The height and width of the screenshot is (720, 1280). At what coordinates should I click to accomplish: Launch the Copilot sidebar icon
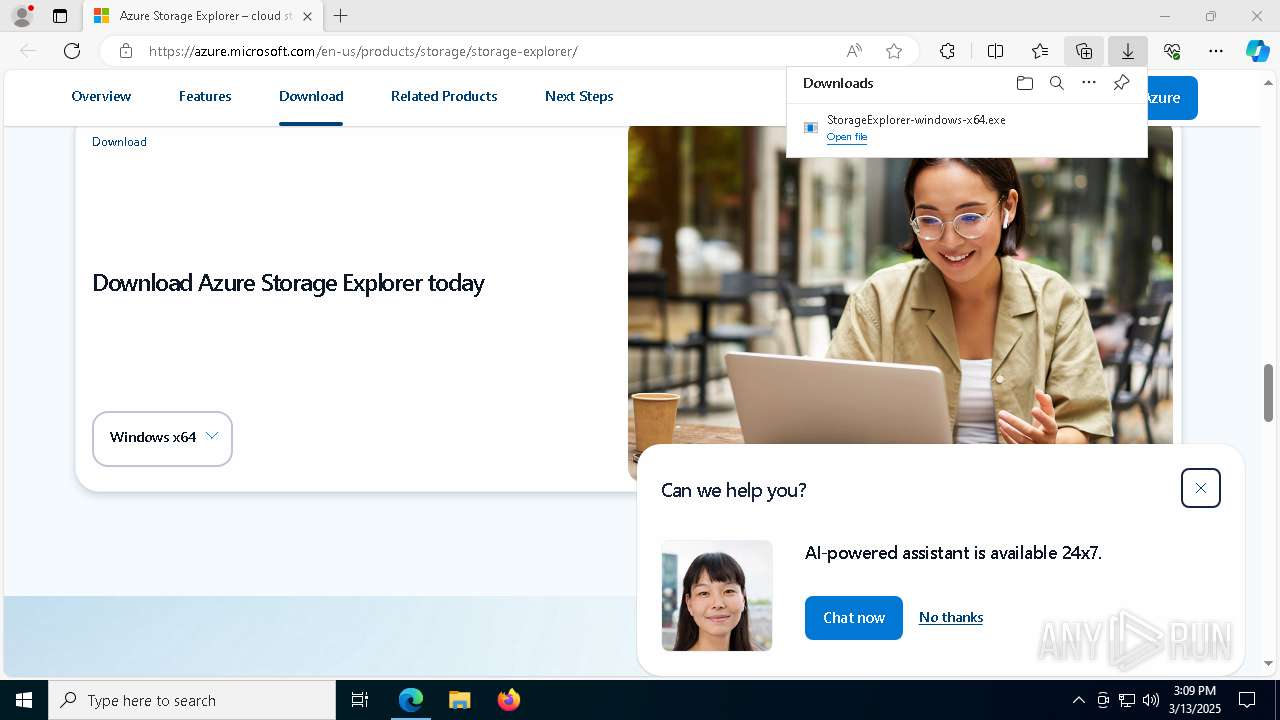(x=1258, y=51)
